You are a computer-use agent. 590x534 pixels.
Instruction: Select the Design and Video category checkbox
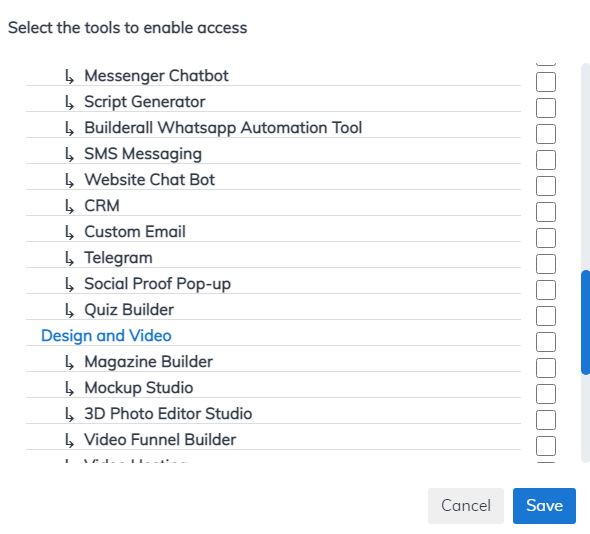pos(546,341)
